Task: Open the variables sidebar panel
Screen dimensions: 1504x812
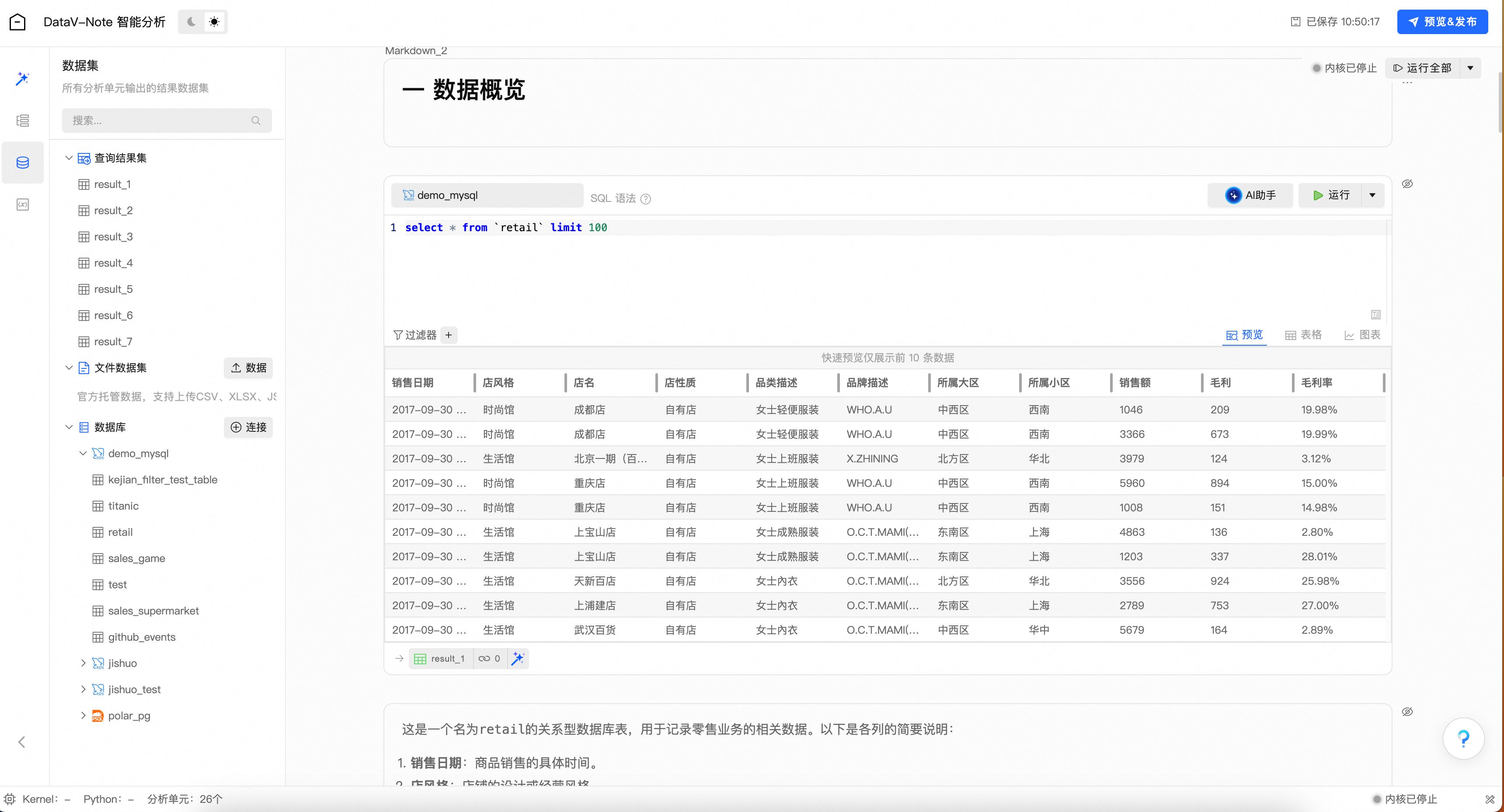Action: 23,205
